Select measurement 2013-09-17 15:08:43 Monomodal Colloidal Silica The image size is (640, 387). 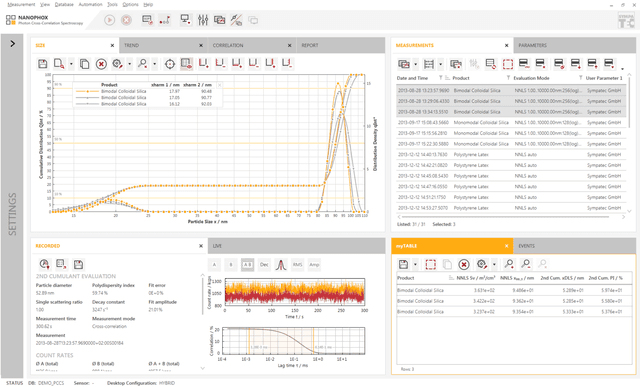(511, 122)
